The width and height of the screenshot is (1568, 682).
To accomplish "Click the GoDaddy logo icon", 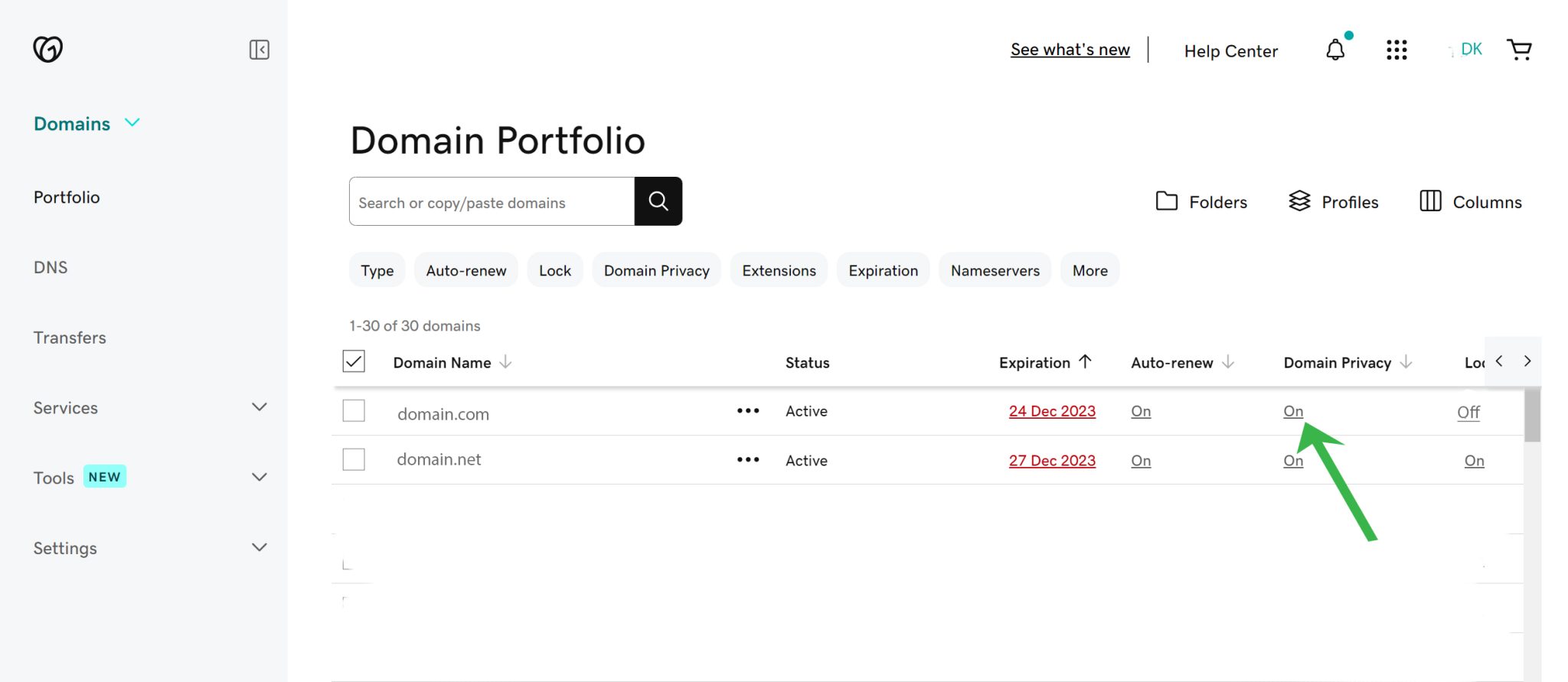I will [47, 49].
